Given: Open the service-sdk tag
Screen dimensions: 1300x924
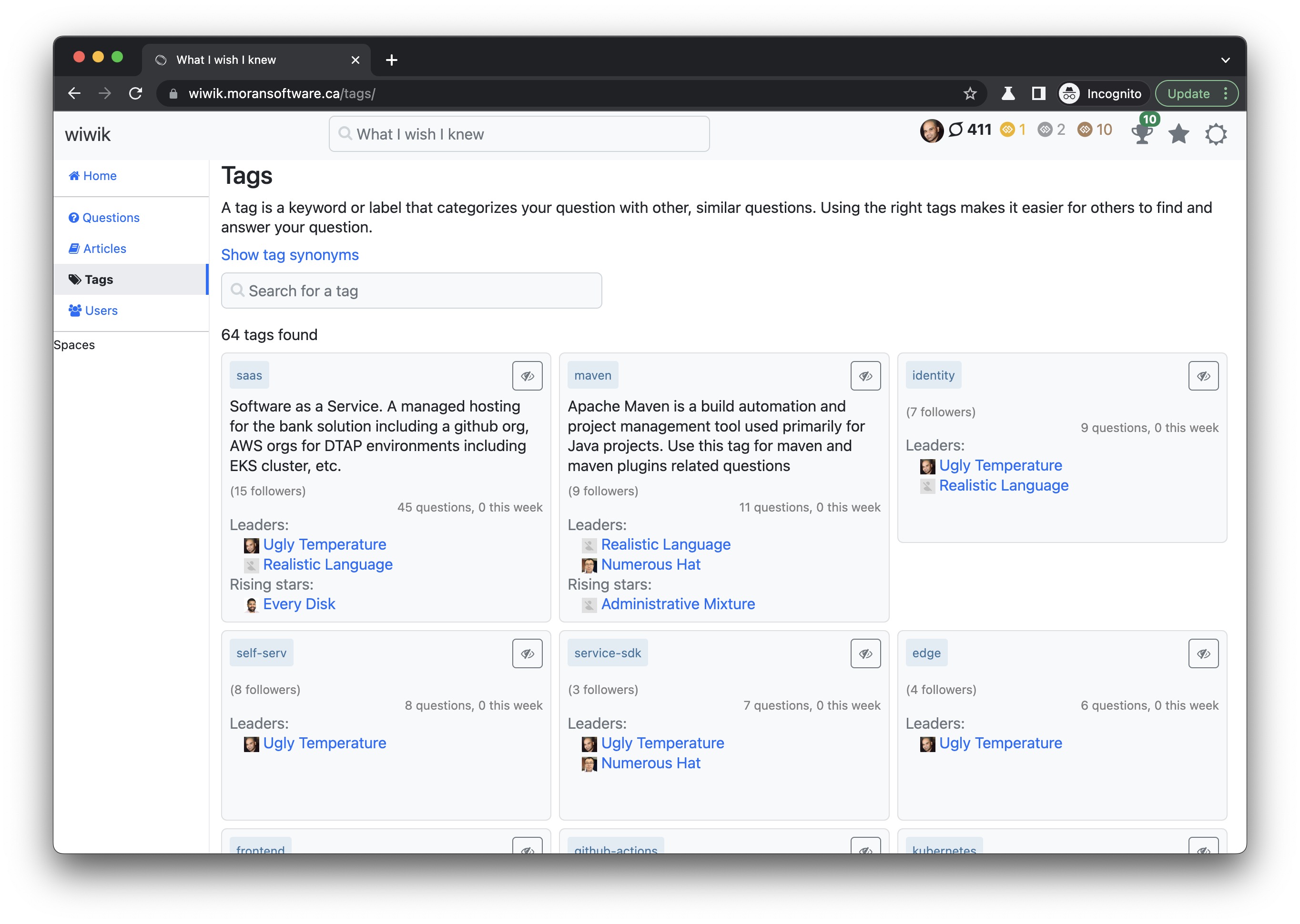Looking at the screenshot, I should click(x=607, y=653).
